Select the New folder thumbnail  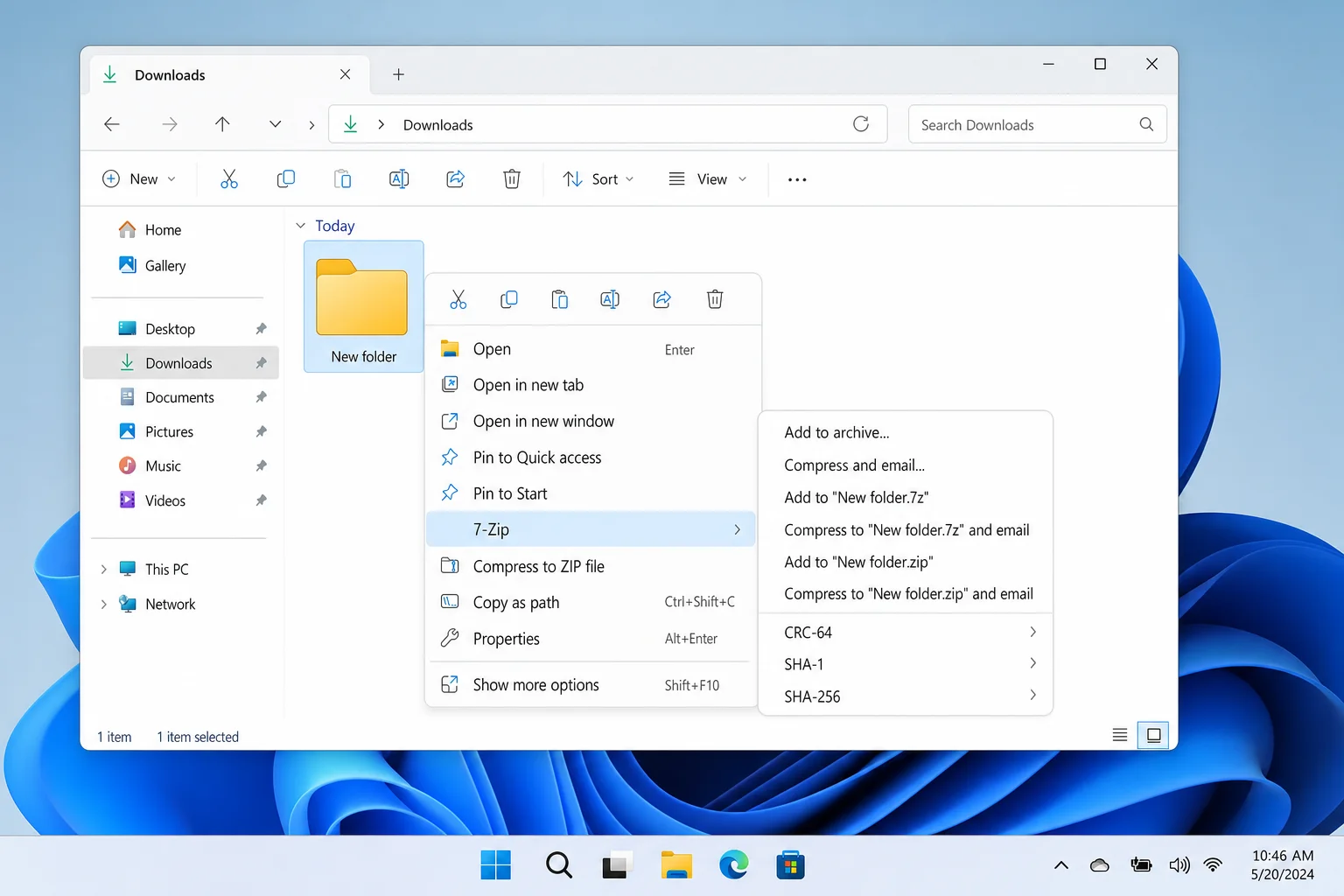(x=363, y=306)
